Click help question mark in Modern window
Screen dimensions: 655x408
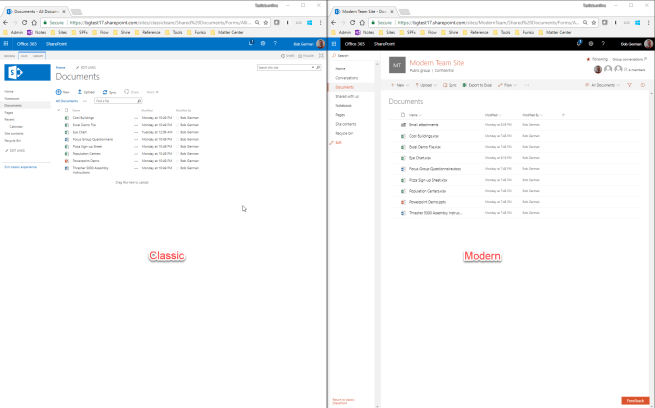click(x=603, y=43)
